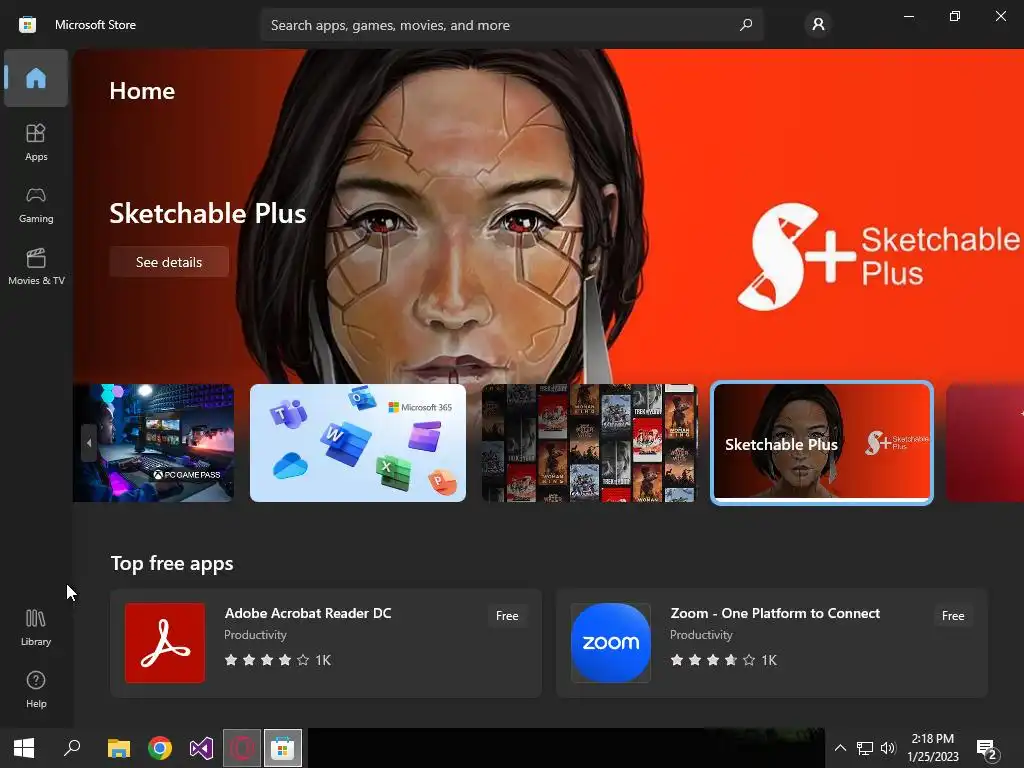Image resolution: width=1024 pixels, height=768 pixels.
Task: Click Free button for Adobe Acrobat
Action: coord(507,616)
